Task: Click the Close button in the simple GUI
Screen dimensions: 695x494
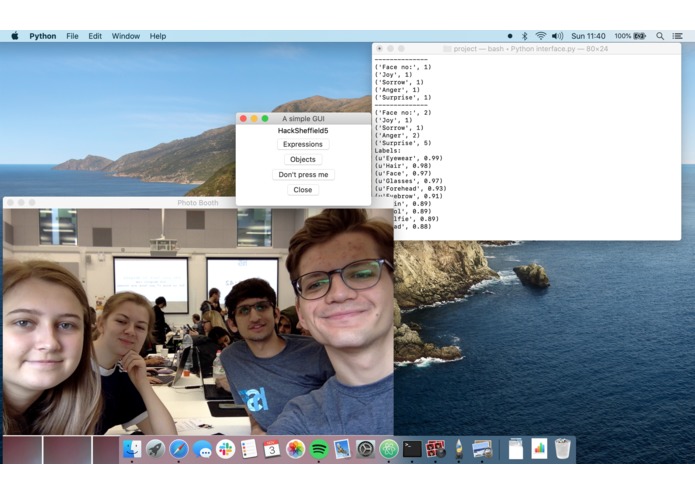Action: [303, 190]
